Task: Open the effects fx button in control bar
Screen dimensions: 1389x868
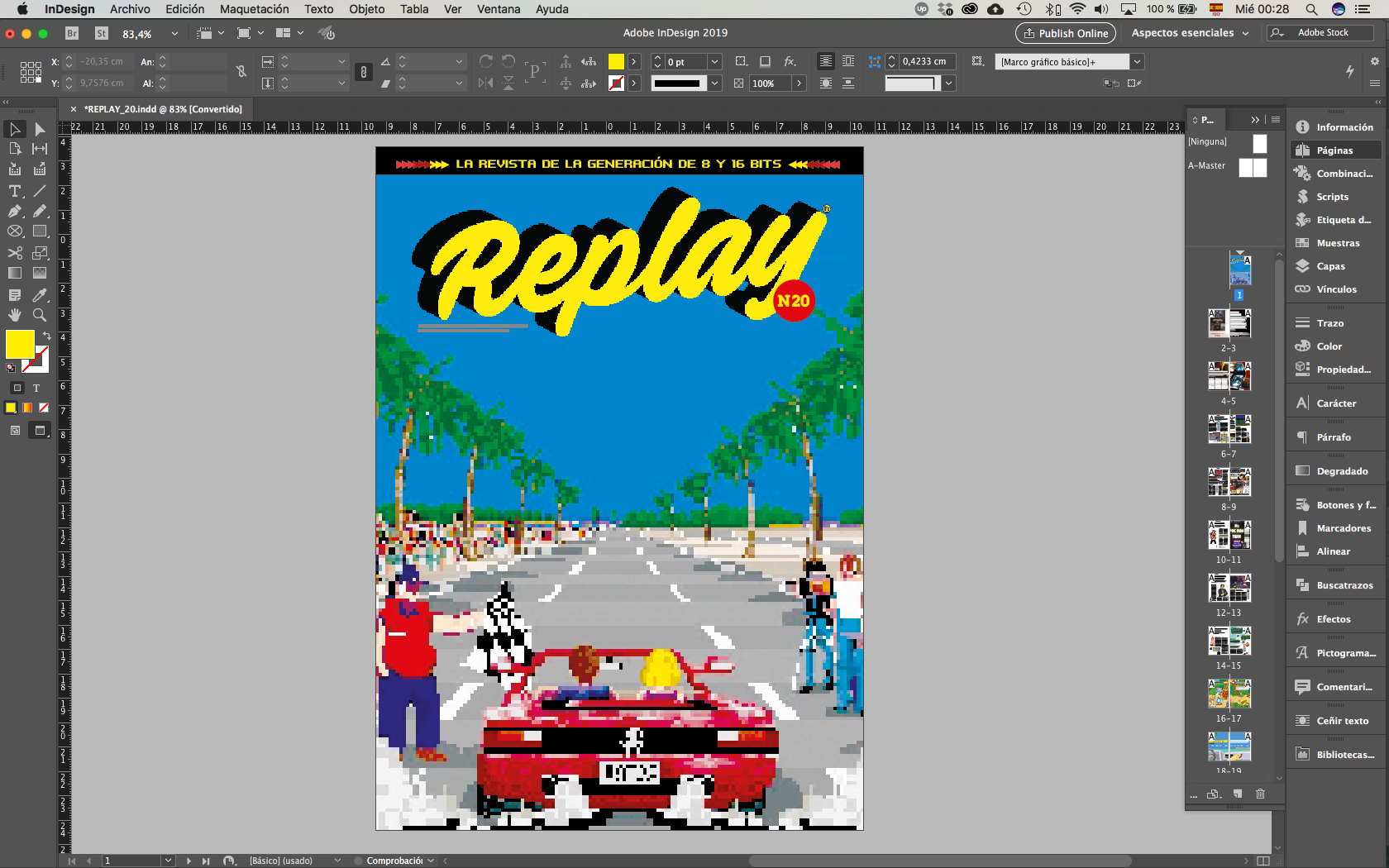Action: 790,61
